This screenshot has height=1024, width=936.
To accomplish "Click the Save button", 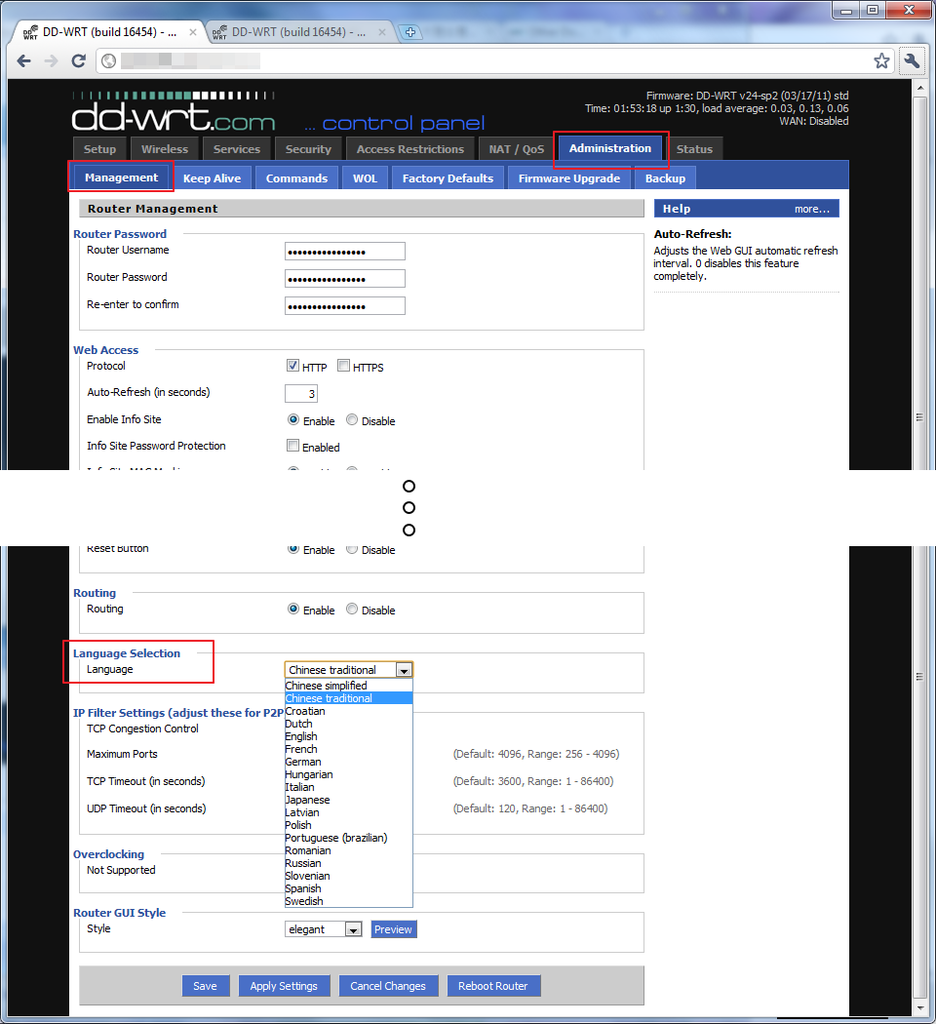I will [x=205, y=986].
